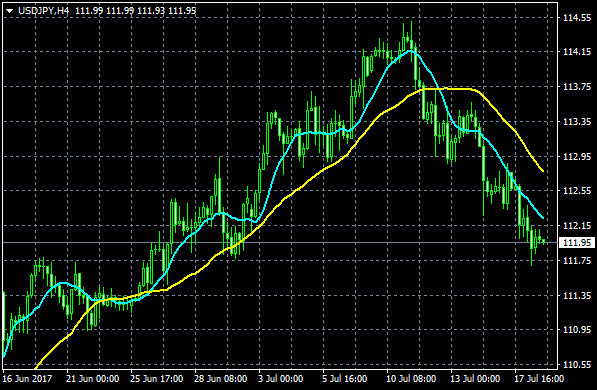Click the OHLC values 111.99 111.99 111.93 111.95

click(x=136, y=11)
